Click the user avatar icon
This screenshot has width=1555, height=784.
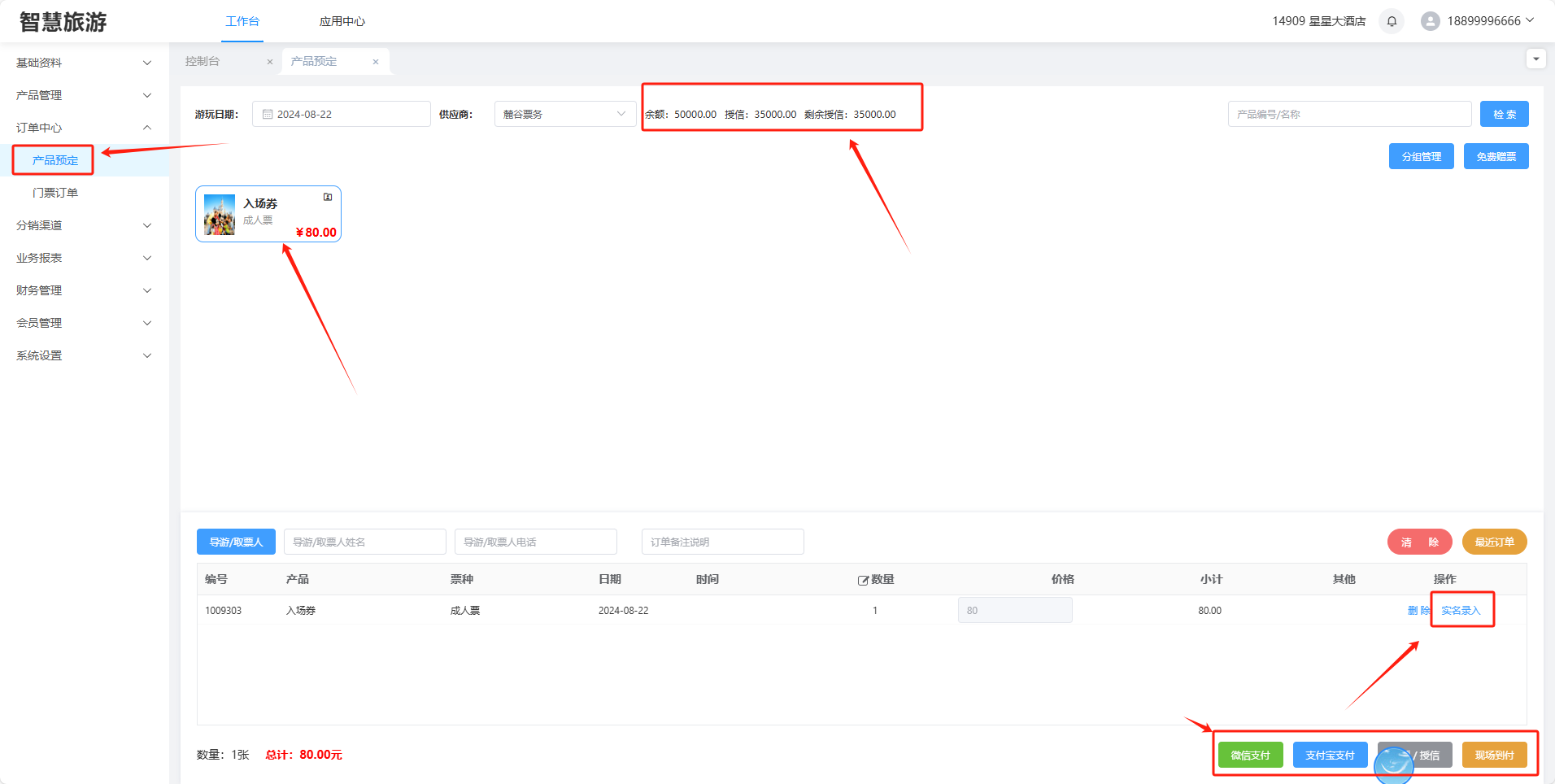(1430, 21)
